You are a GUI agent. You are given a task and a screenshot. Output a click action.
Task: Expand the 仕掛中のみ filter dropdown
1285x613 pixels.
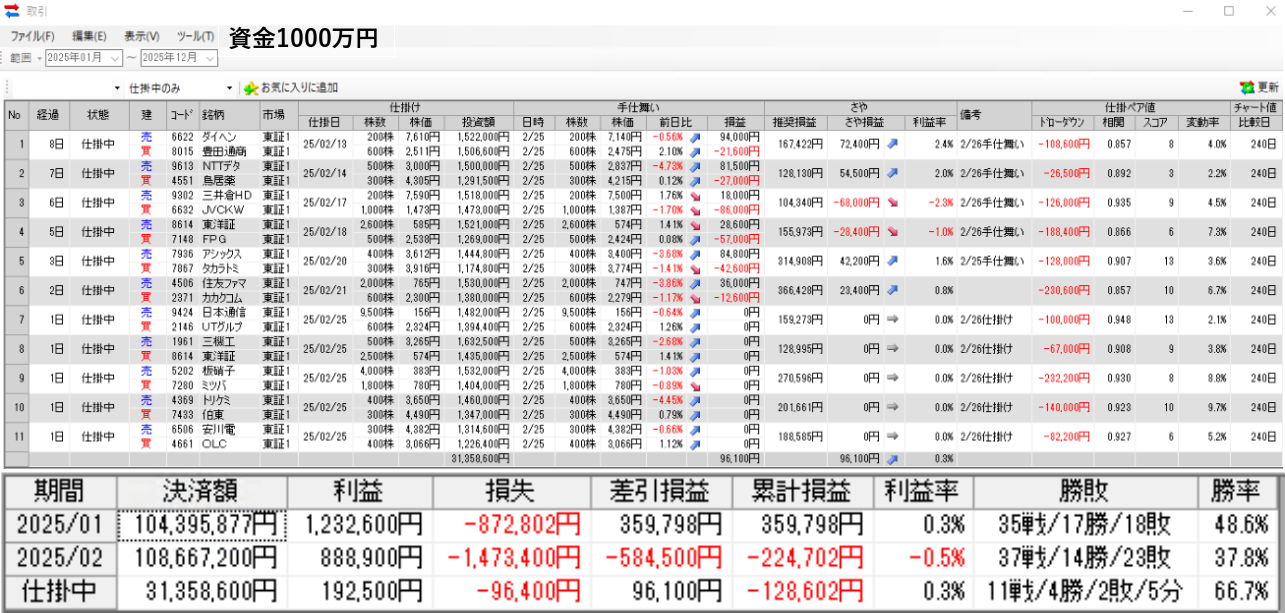229,88
